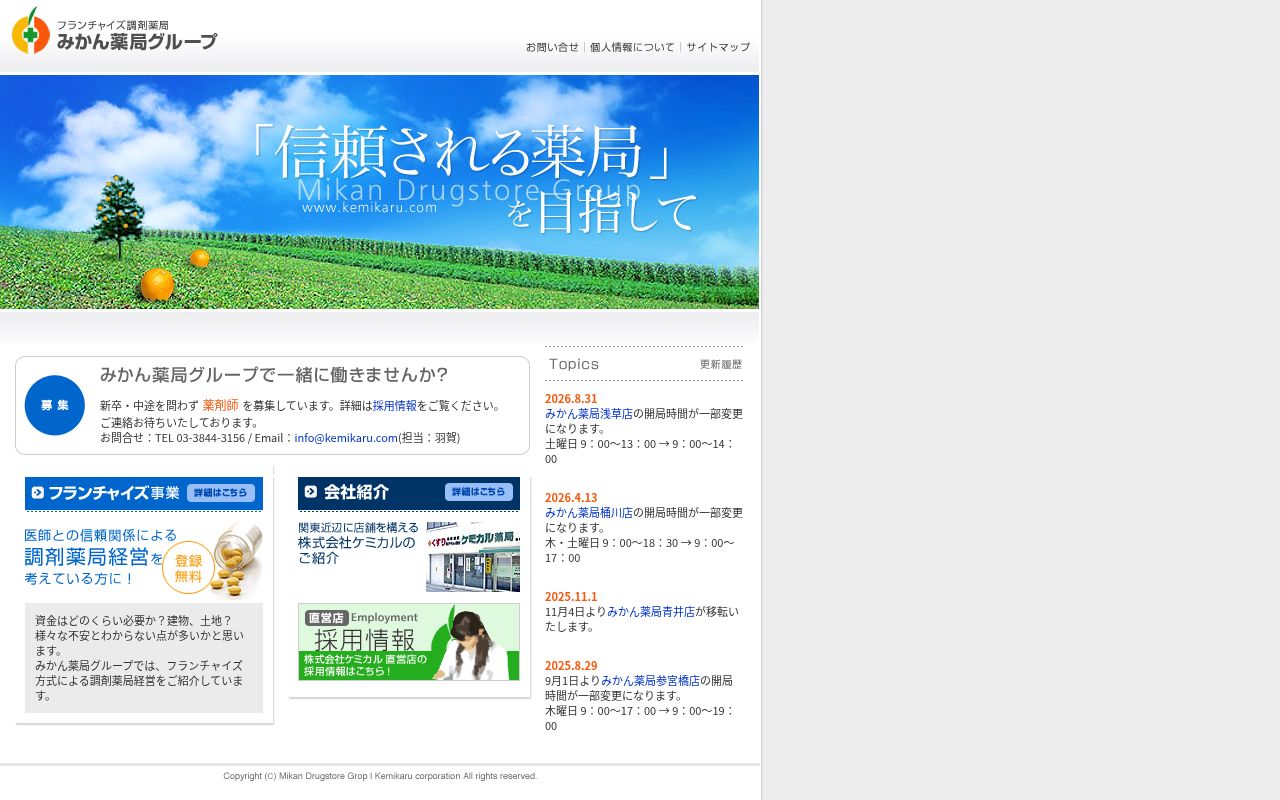1280x800 pixels.
Task: Click the heading みかん薬局グループで一緒に働きませんか?
Action: [274, 375]
